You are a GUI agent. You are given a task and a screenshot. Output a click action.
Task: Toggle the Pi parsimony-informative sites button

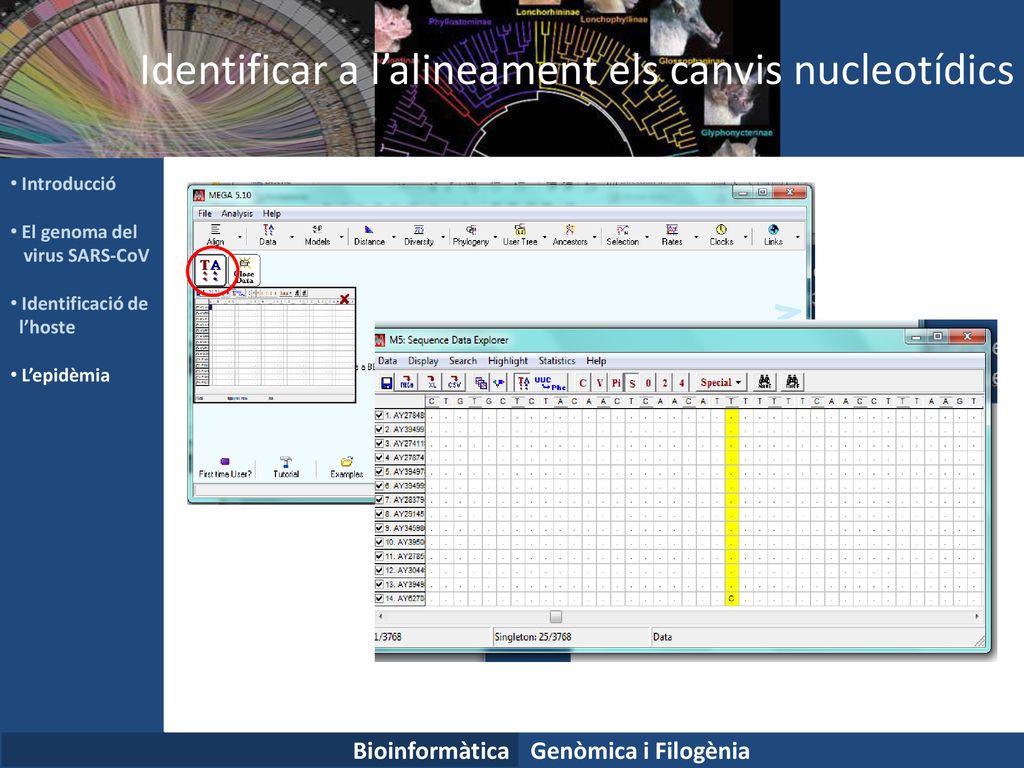616,383
